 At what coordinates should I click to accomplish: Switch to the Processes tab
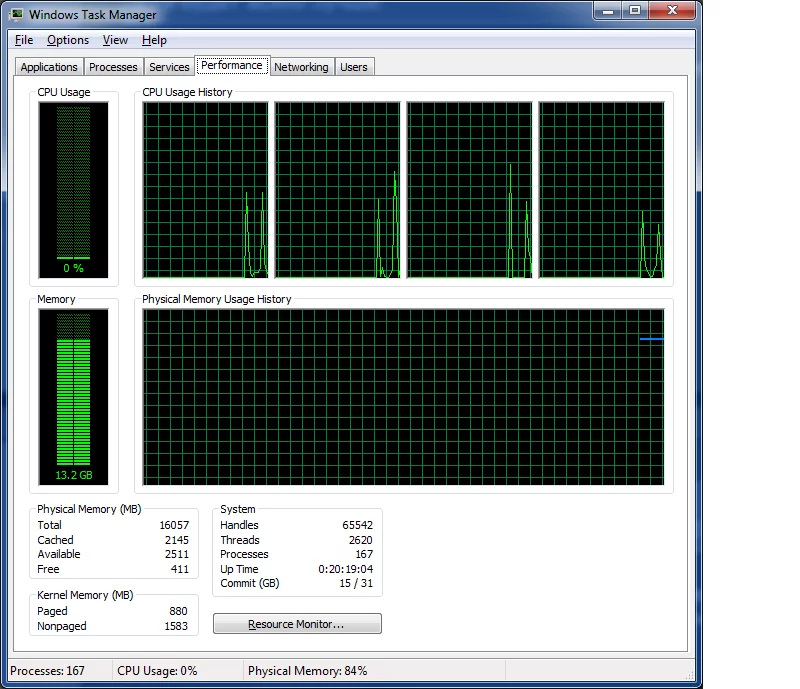point(113,67)
